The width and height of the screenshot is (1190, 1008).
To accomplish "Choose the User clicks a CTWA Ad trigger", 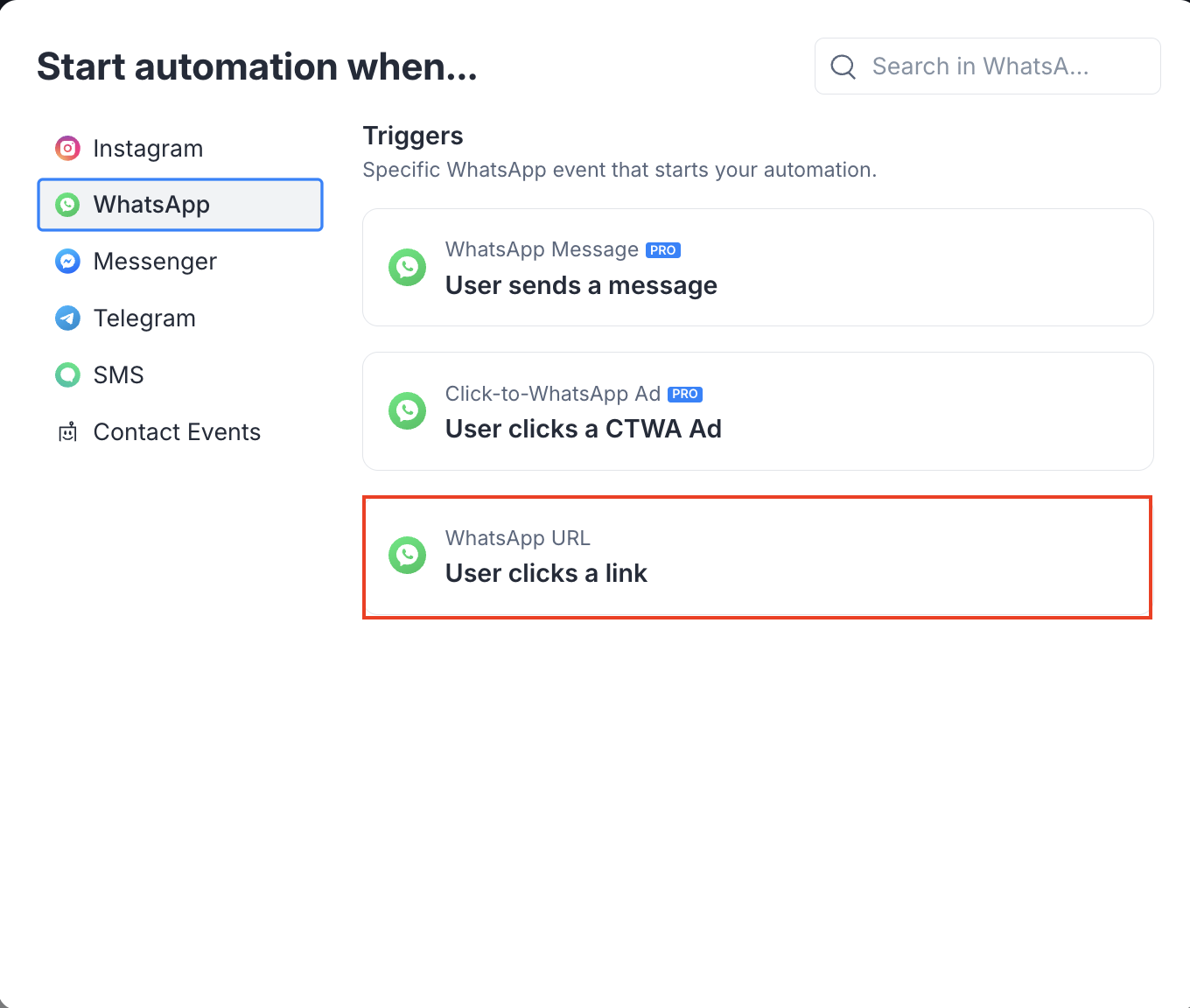I will click(758, 411).
